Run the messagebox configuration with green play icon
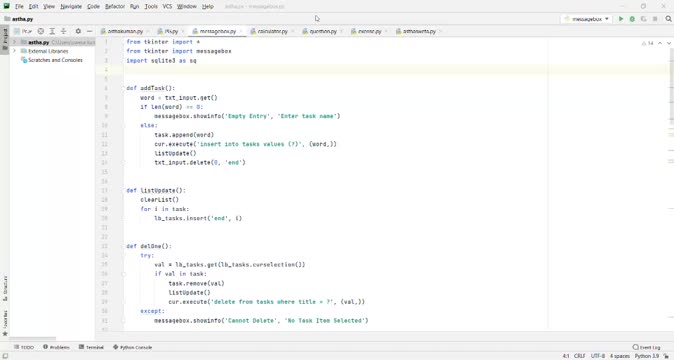Viewport: 674px width, 360px height. point(621,19)
